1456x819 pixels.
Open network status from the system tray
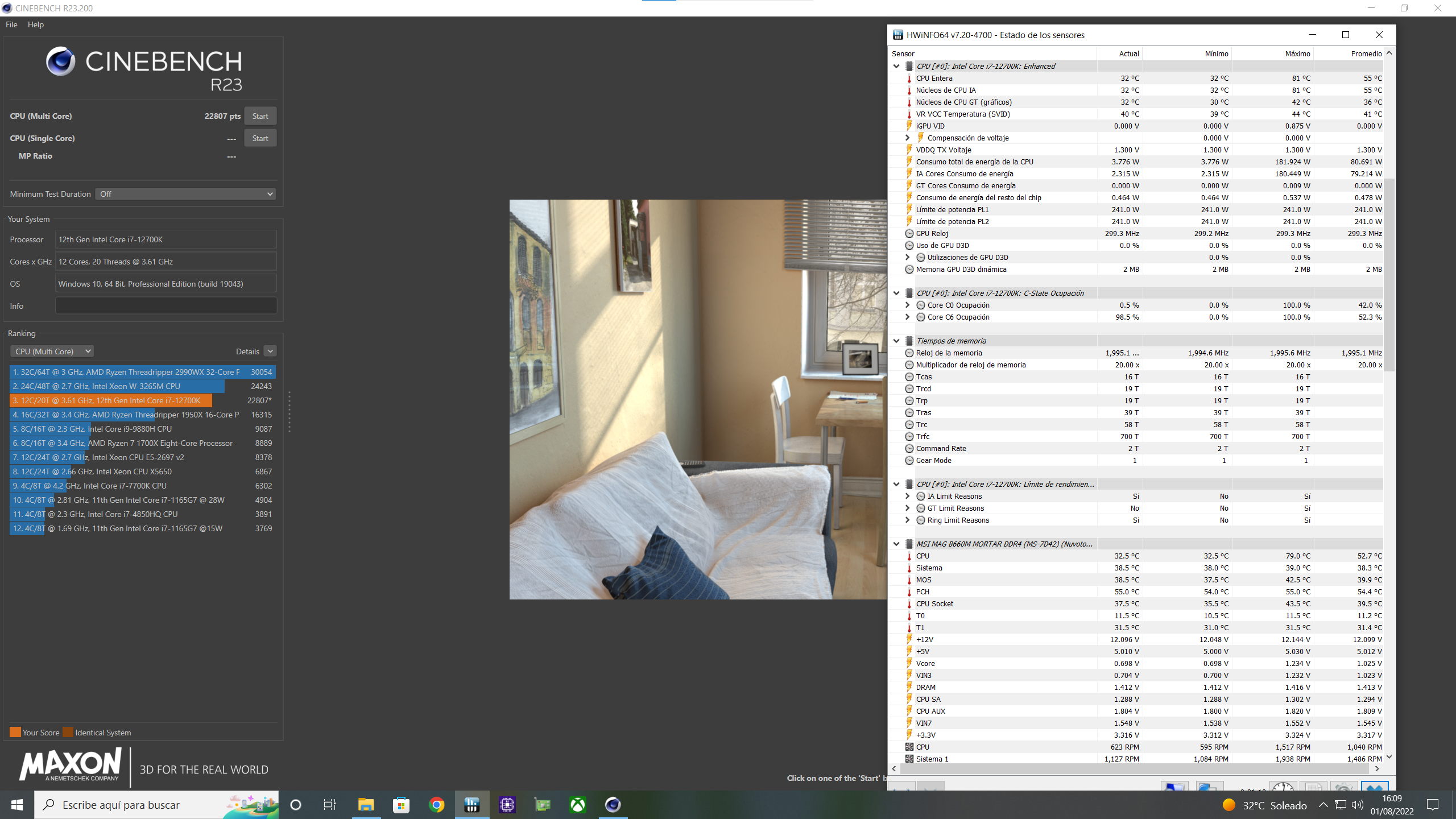click(1341, 805)
